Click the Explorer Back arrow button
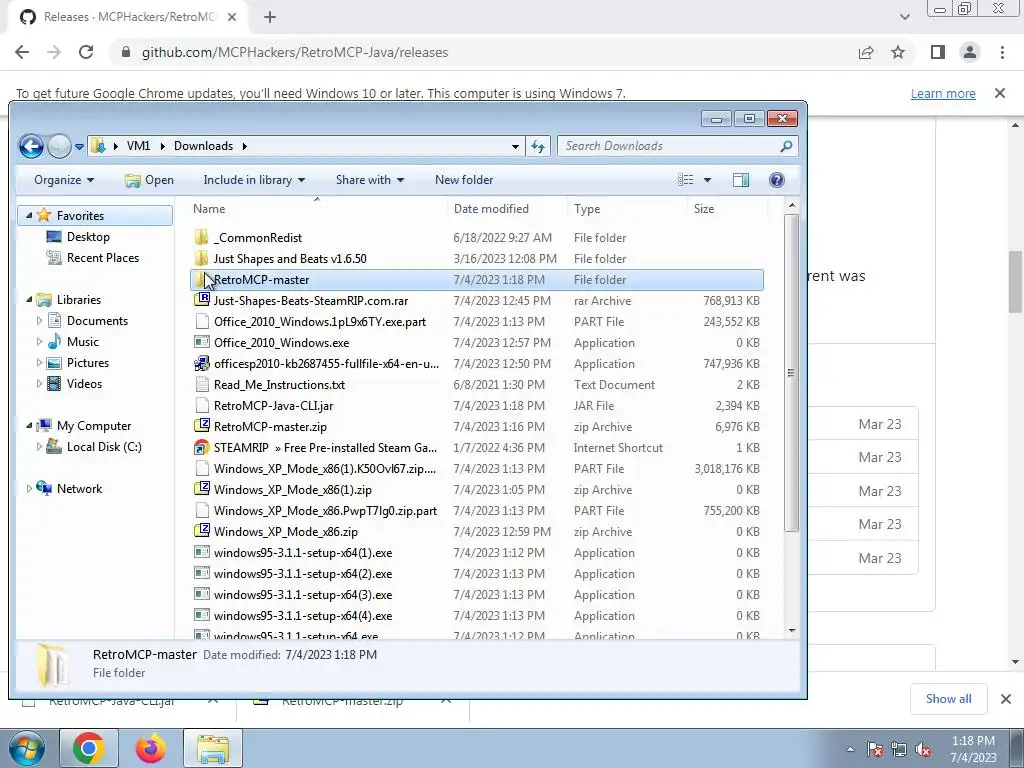The width and height of the screenshot is (1024, 768). pos(31,146)
